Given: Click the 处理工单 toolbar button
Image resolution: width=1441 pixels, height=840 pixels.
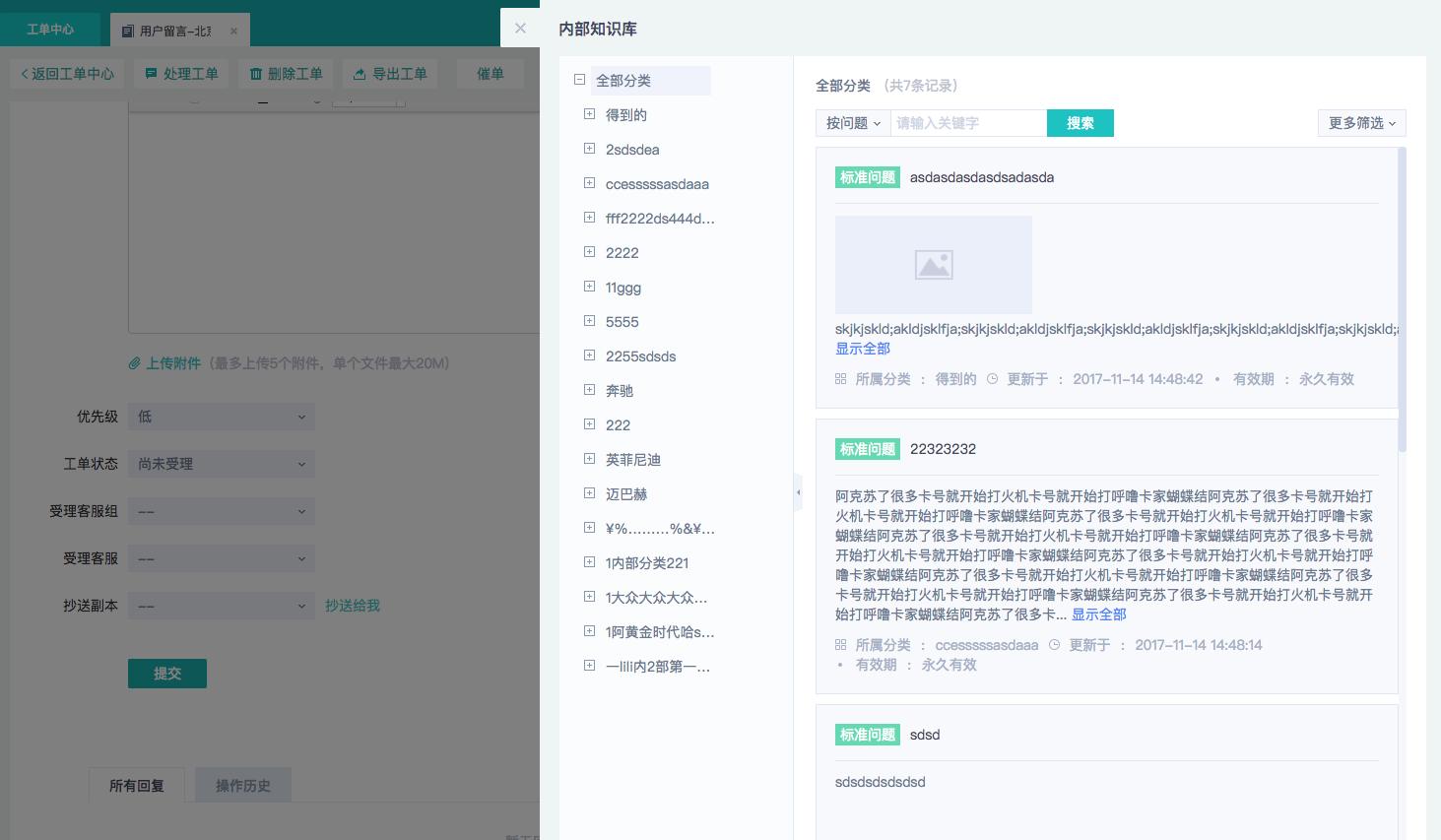Looking at the screenshot, I should 181,74.
